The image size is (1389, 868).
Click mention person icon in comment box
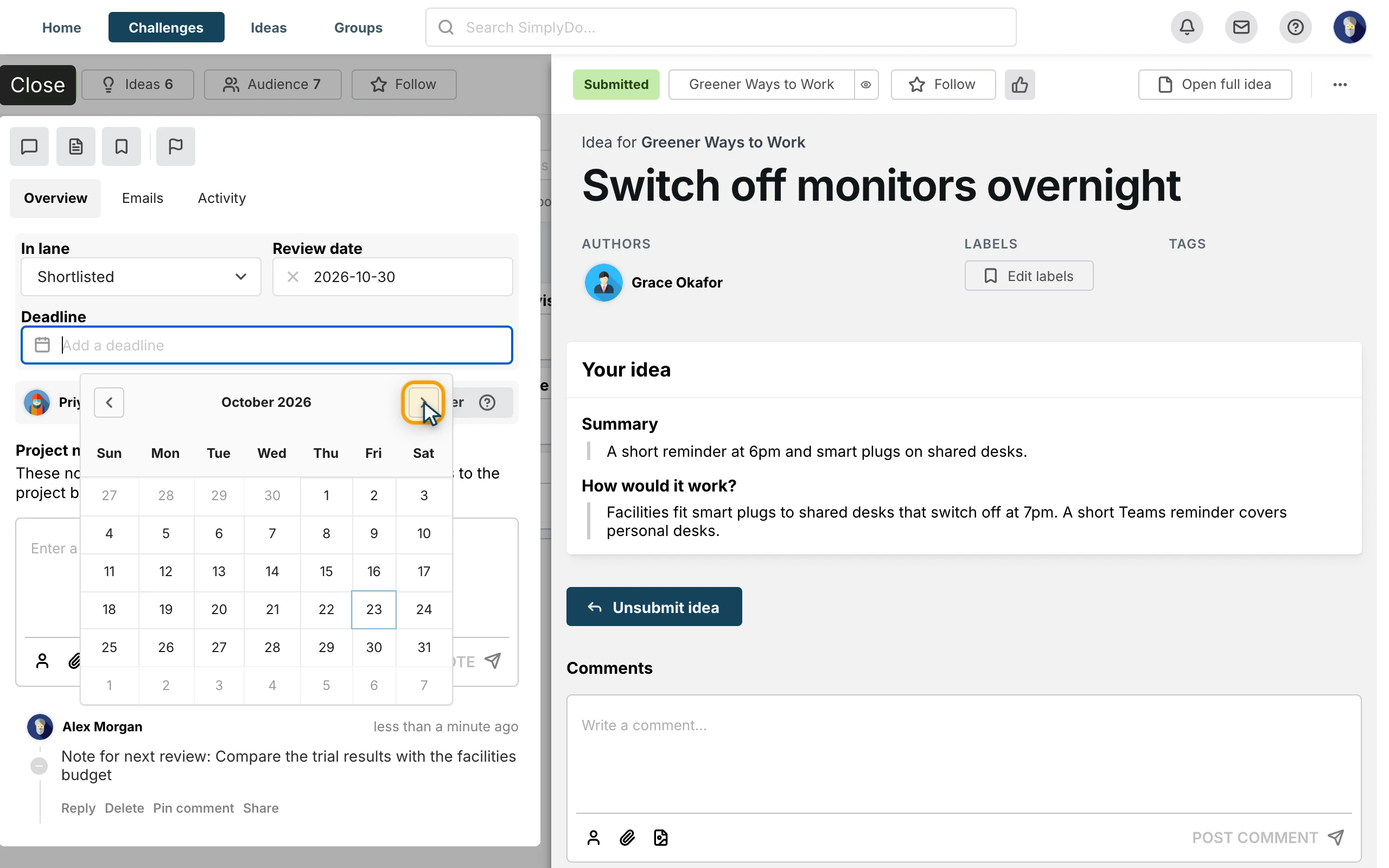pos(594,838)
